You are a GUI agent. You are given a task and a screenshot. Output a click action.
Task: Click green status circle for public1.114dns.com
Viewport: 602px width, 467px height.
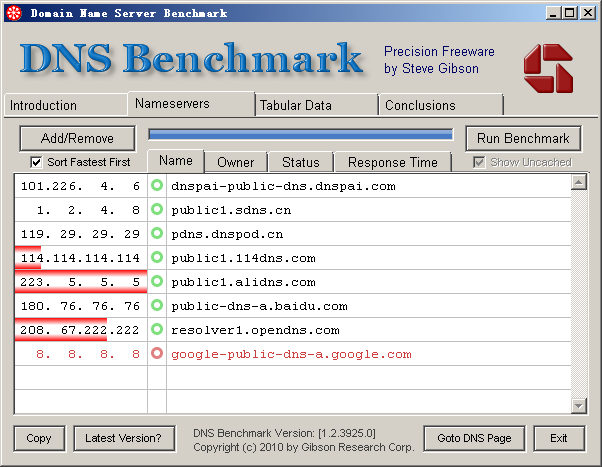[157, 257]
